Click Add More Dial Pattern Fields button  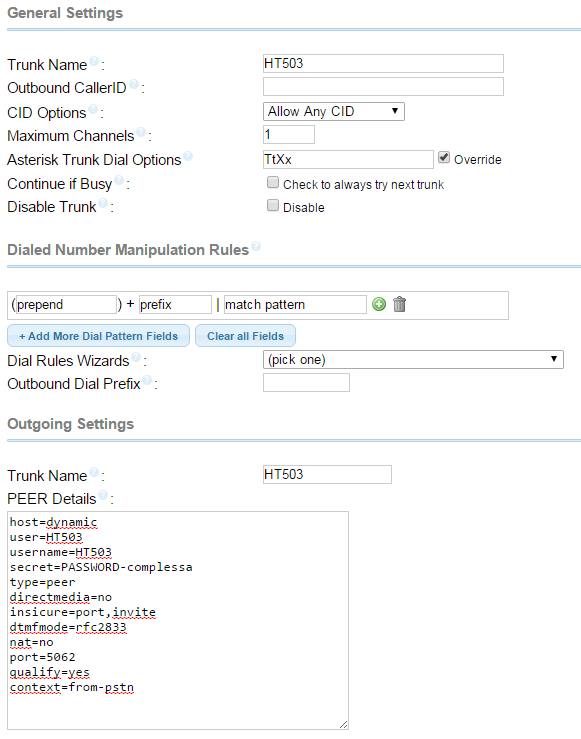click(x=98, y=336)
